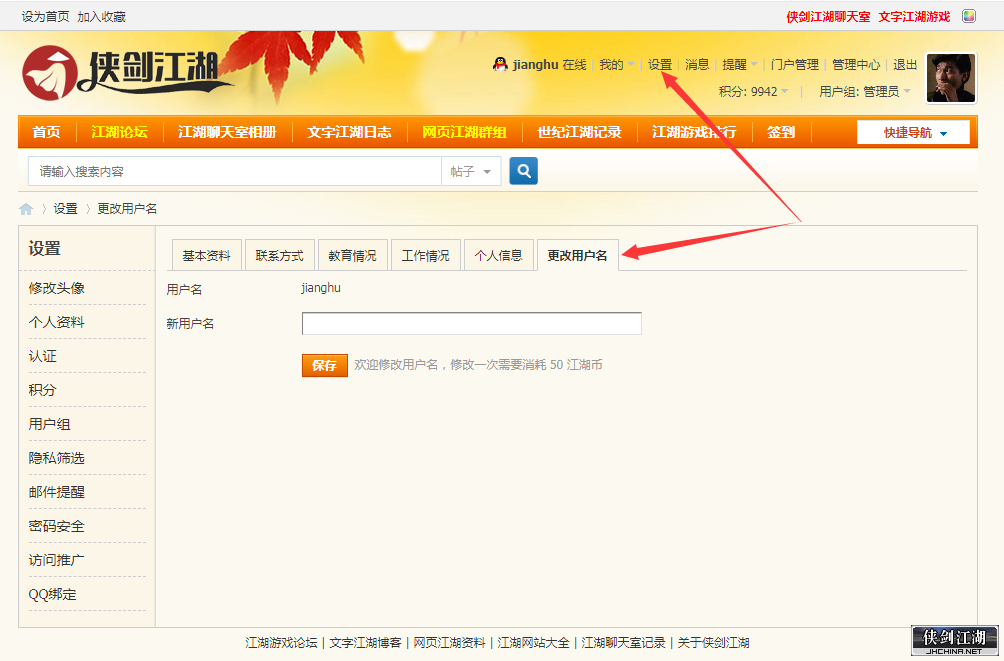This screenshot has height=661, width=1004.
Task: Expand the 用户组: 管理员 dropdown
Action: (865, 92)
